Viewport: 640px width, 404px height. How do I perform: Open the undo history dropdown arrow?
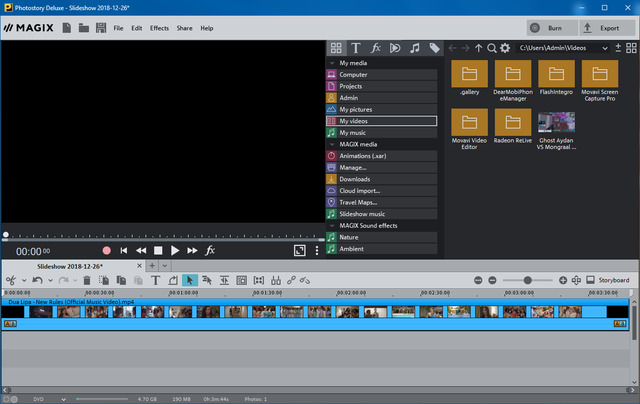point(50,280)
